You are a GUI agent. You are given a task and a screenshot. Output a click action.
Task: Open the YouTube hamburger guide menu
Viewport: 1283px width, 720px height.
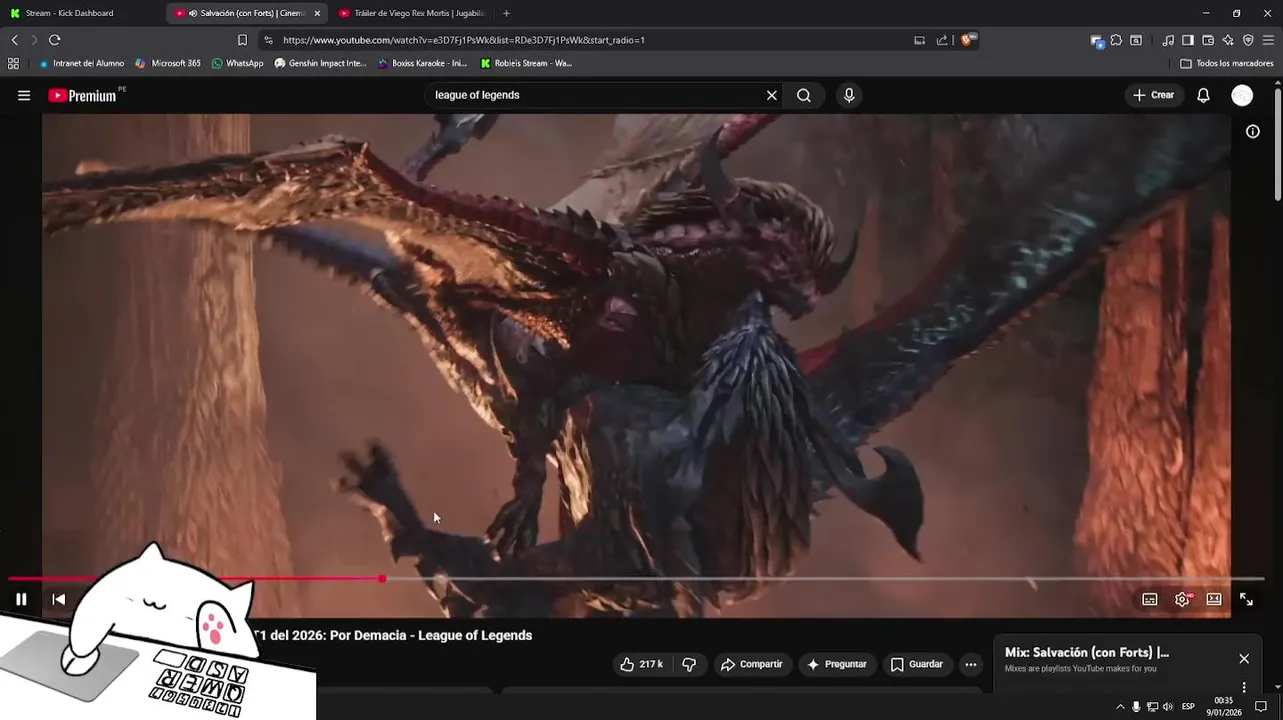click(24, 95)
